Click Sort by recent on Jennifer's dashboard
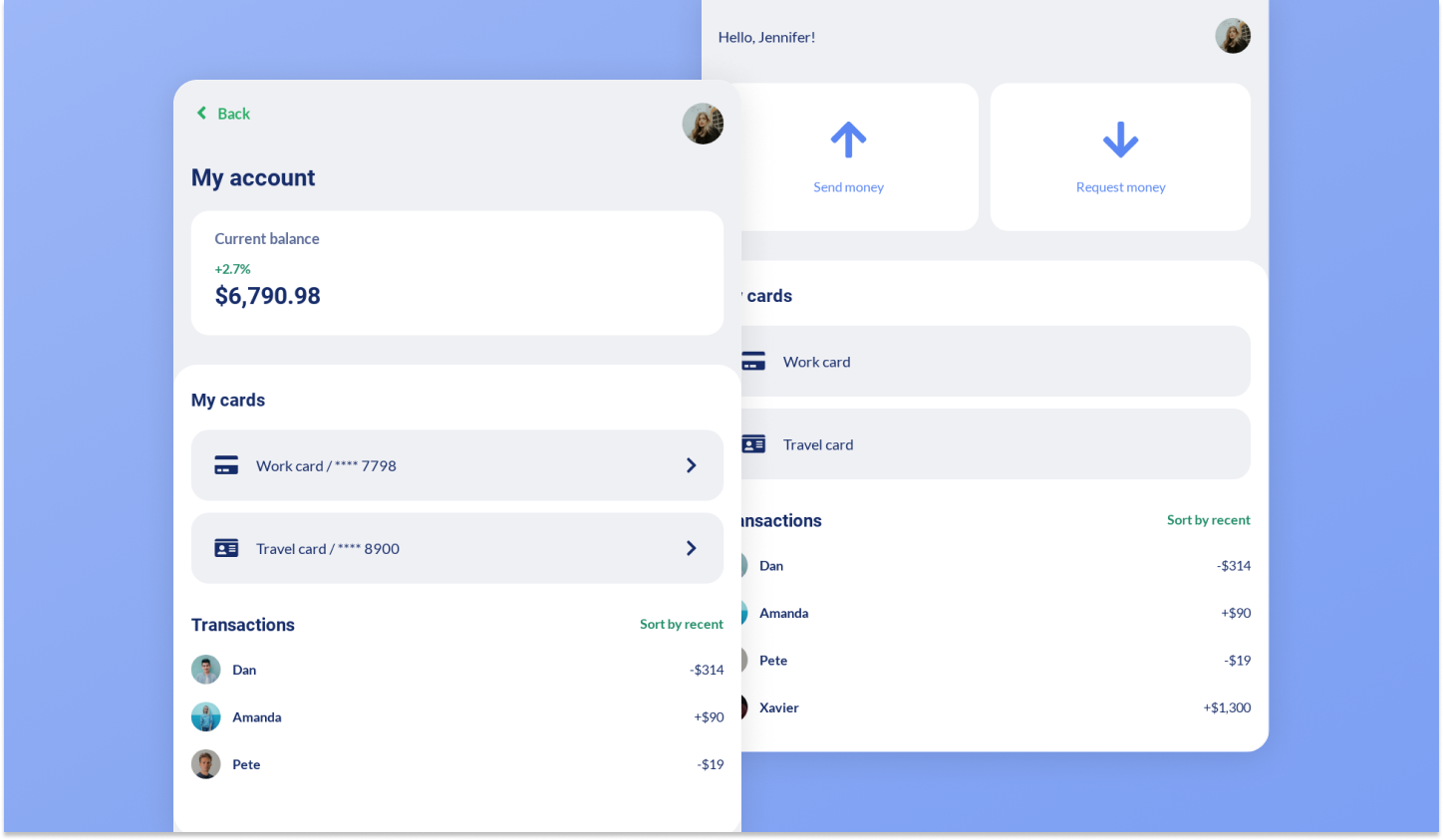This screenshot has width=1443, height=840. coord(1208,519)
